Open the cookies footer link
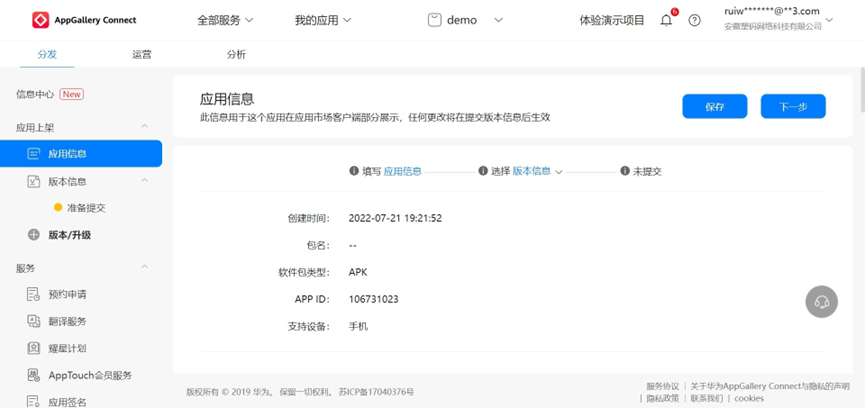 pos(749,398)
